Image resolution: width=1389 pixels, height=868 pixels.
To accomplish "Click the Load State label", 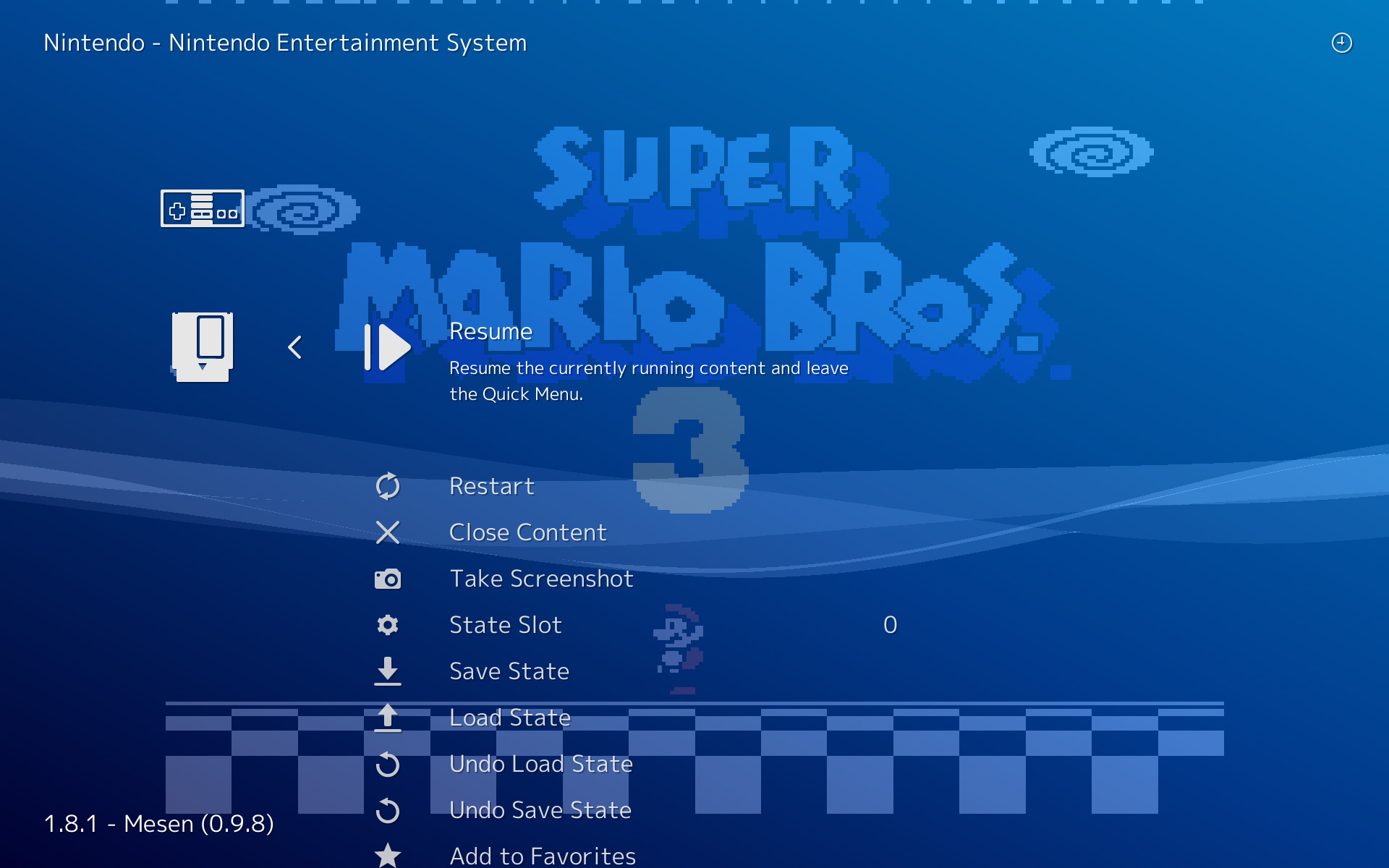I will [x=510, y=718].
